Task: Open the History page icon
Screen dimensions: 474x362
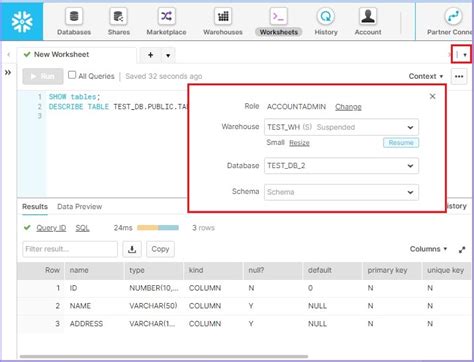Action: click(x=326, y=16)
